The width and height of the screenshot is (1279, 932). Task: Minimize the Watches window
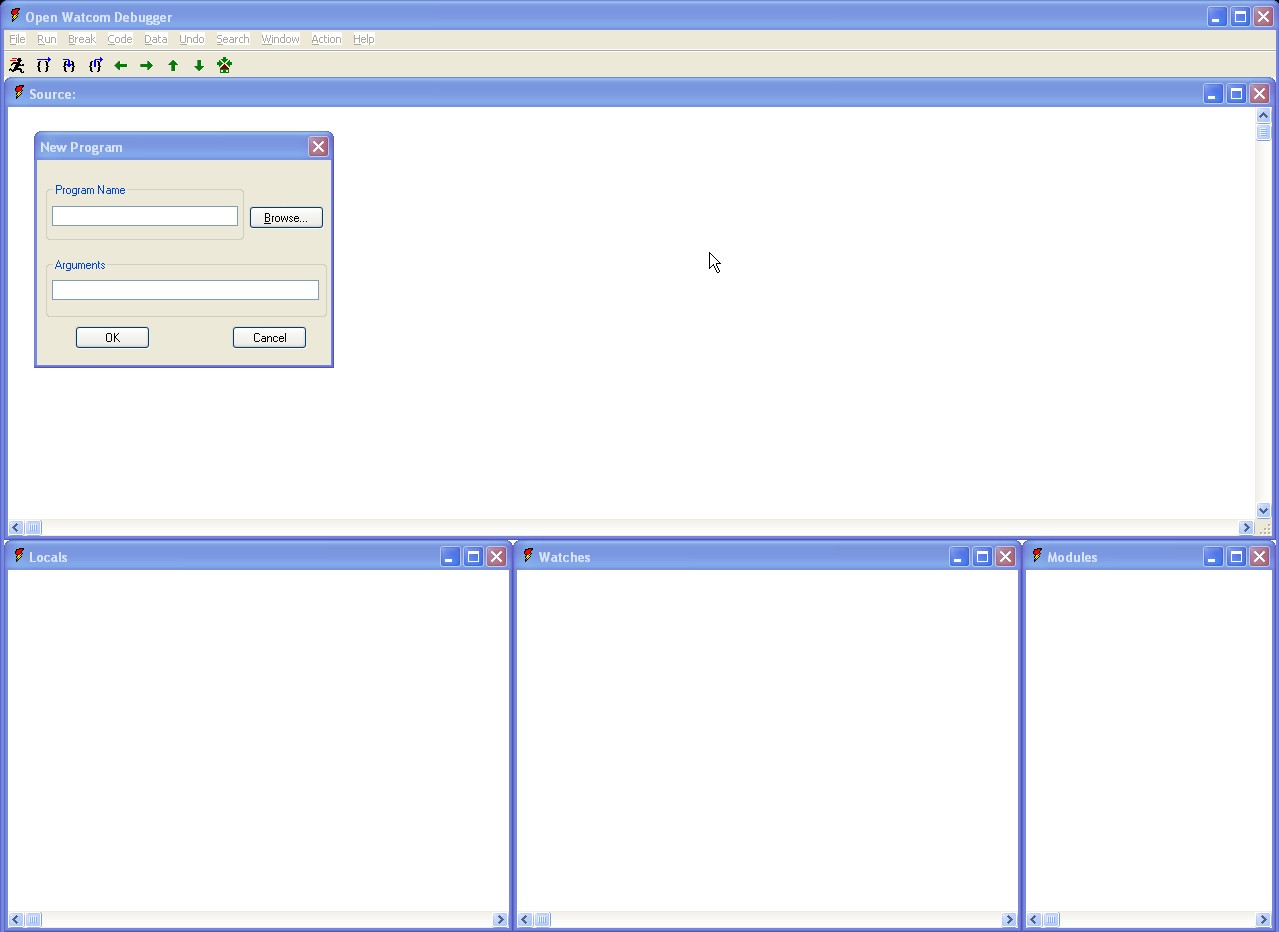click(959, 556)
